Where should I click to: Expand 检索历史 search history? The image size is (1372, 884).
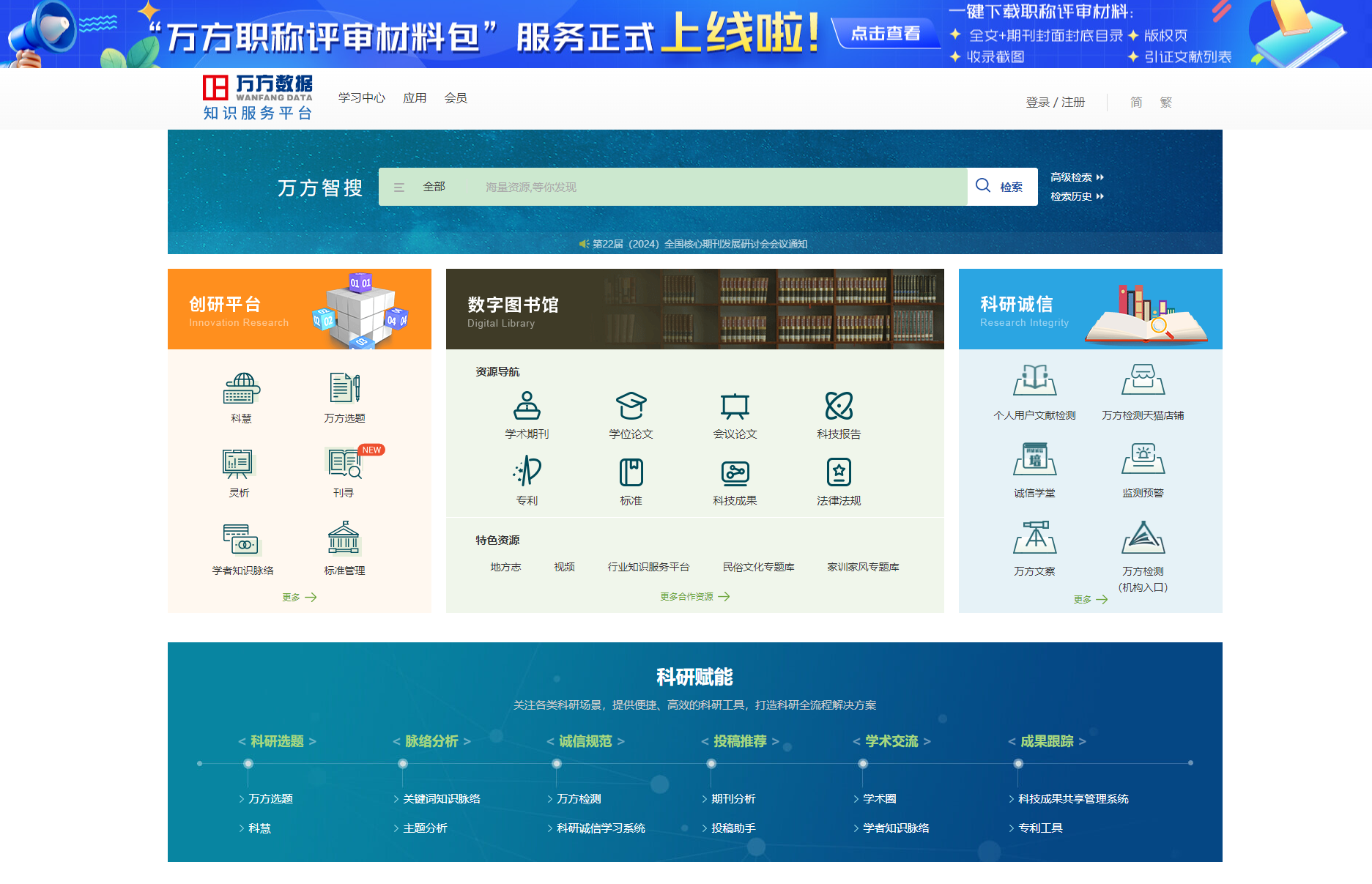1077,196
